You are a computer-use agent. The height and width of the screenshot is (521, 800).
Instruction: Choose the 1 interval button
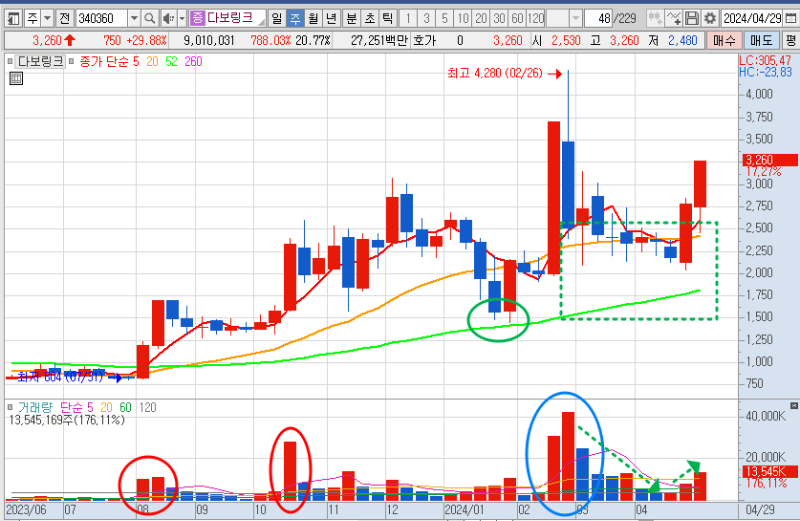tap(408, 19)
